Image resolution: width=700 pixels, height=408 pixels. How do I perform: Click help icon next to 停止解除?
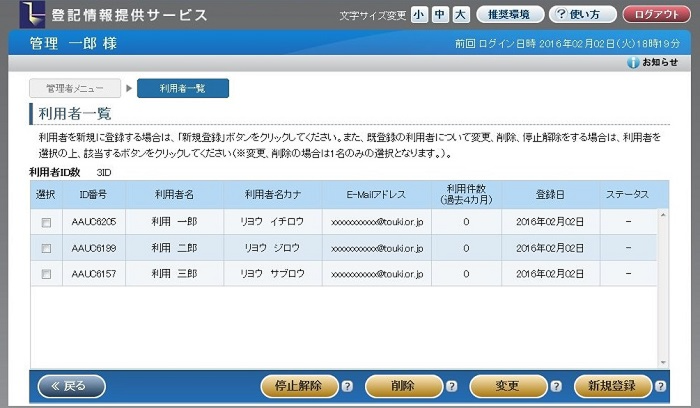click(347, 386)
